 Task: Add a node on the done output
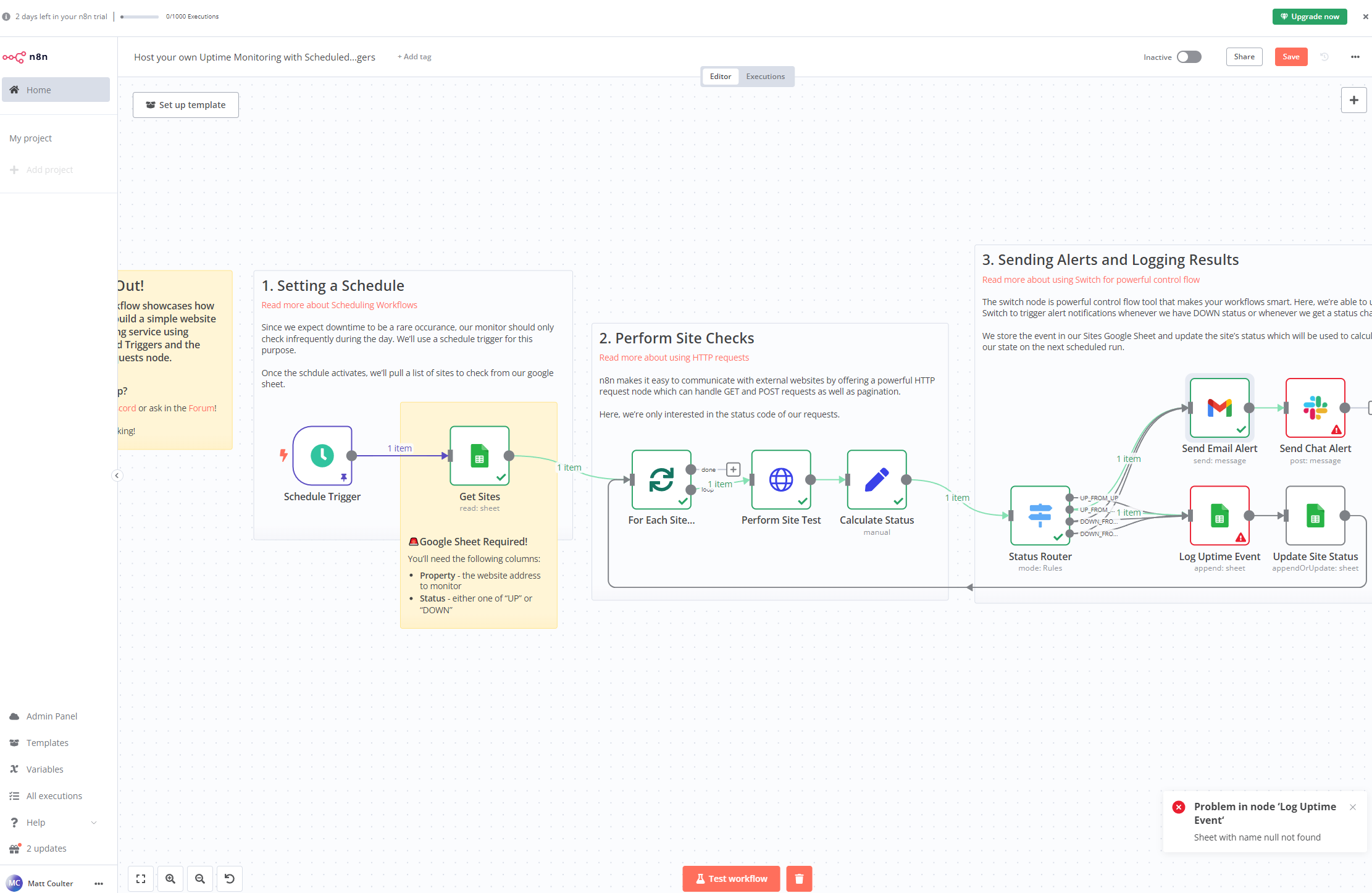click(733, 469)
